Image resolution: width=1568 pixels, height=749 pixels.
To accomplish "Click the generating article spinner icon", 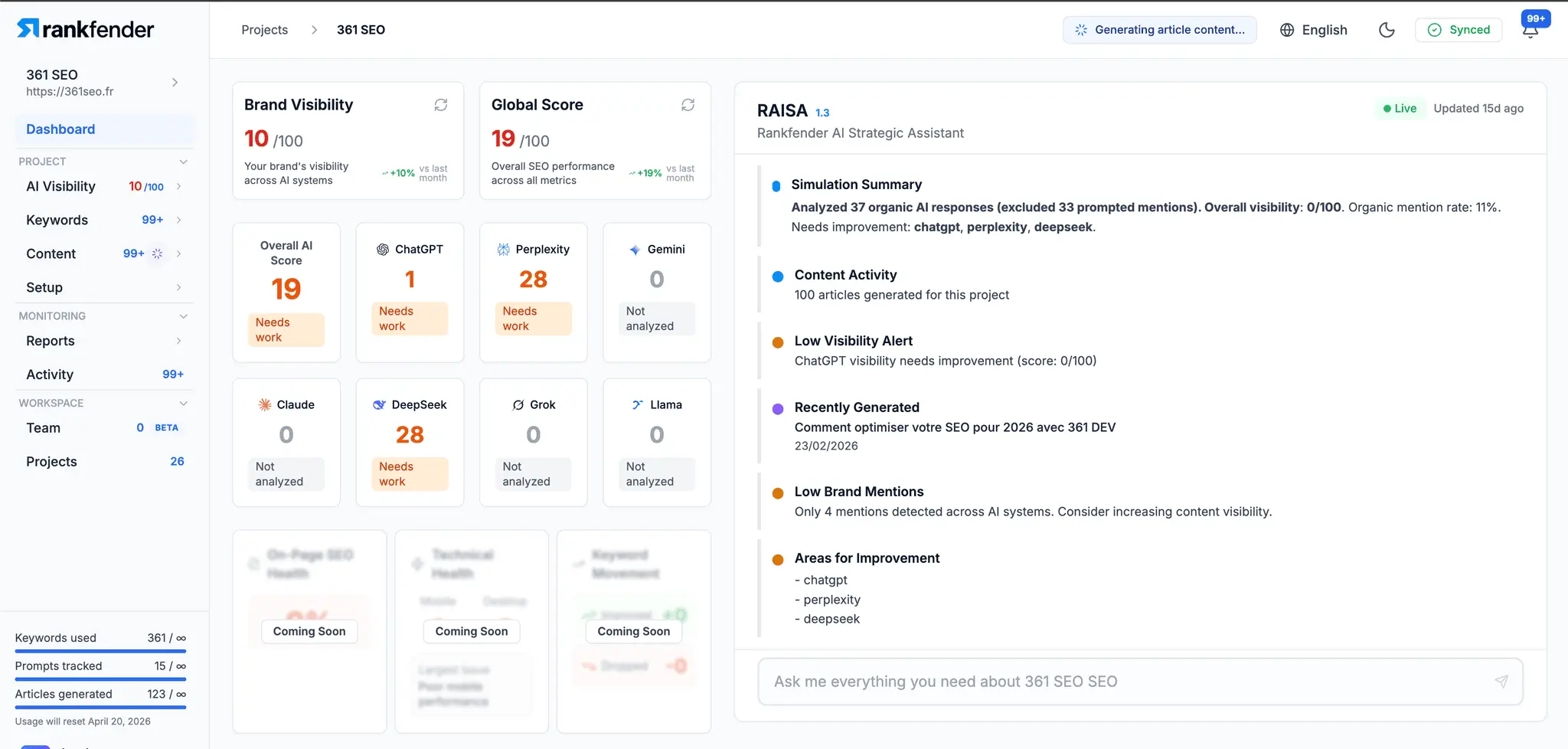I will point(1081,30).
